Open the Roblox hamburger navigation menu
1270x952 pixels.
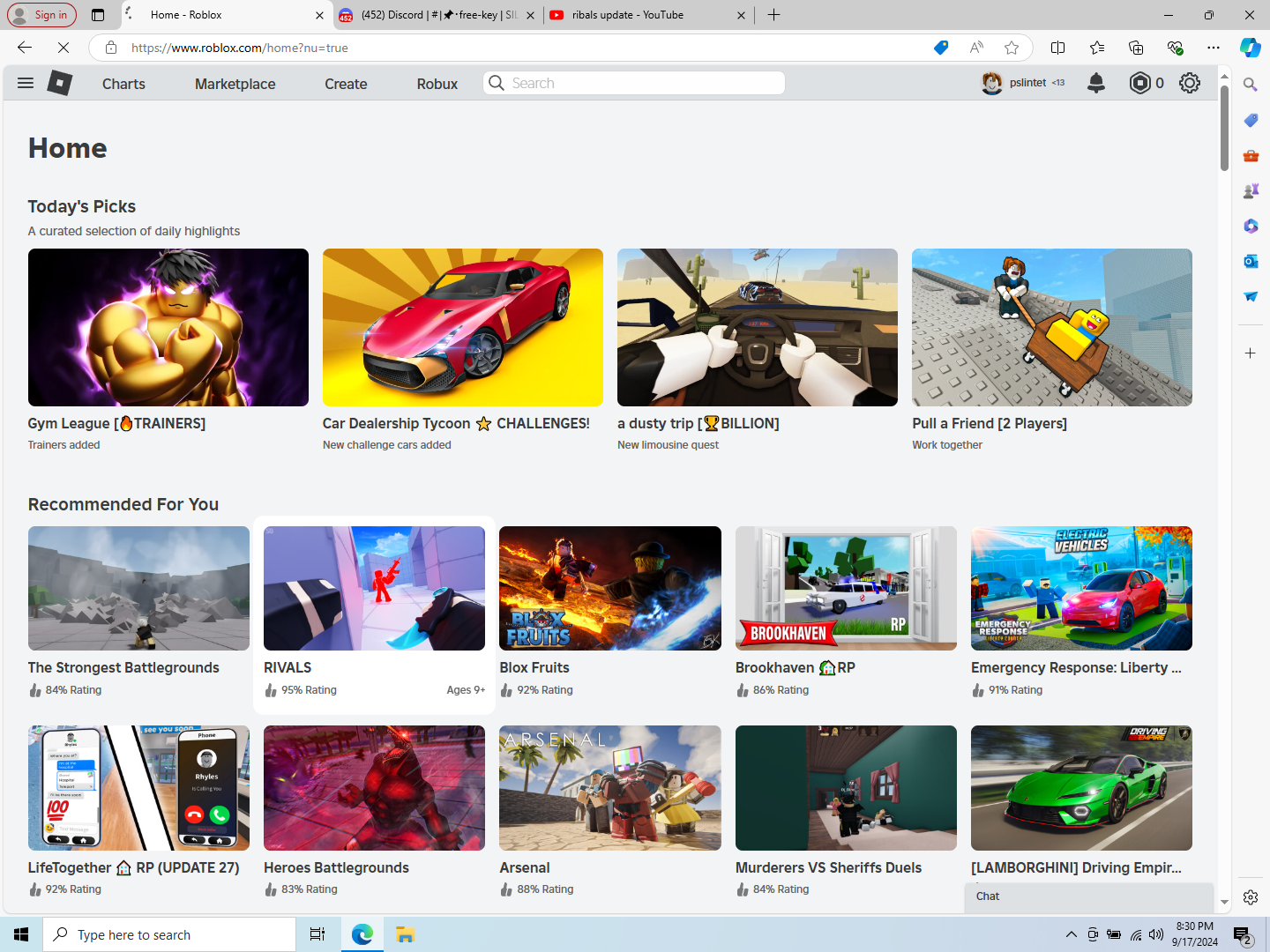pos(26,83)
